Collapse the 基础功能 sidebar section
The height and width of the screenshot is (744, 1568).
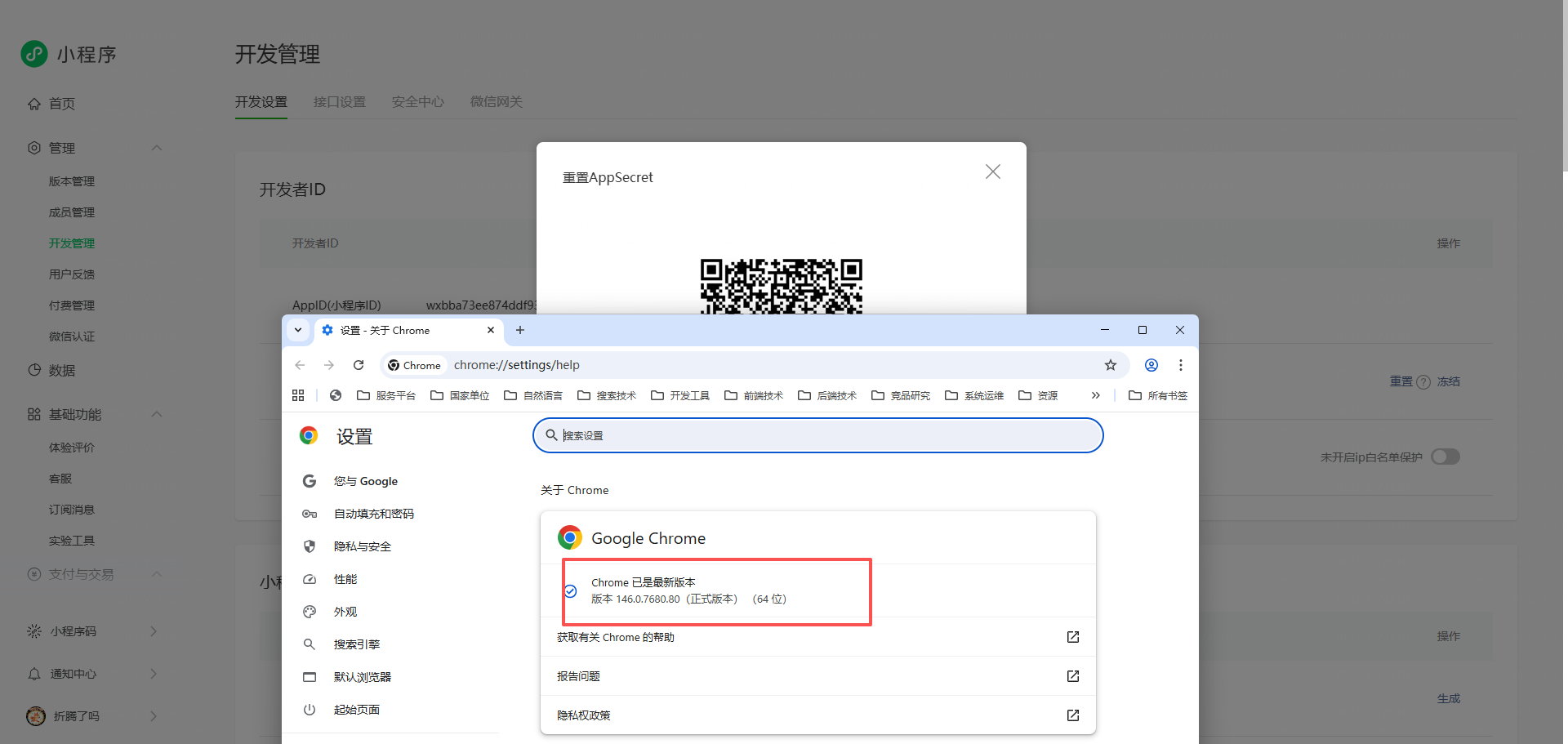coord(157,414)
